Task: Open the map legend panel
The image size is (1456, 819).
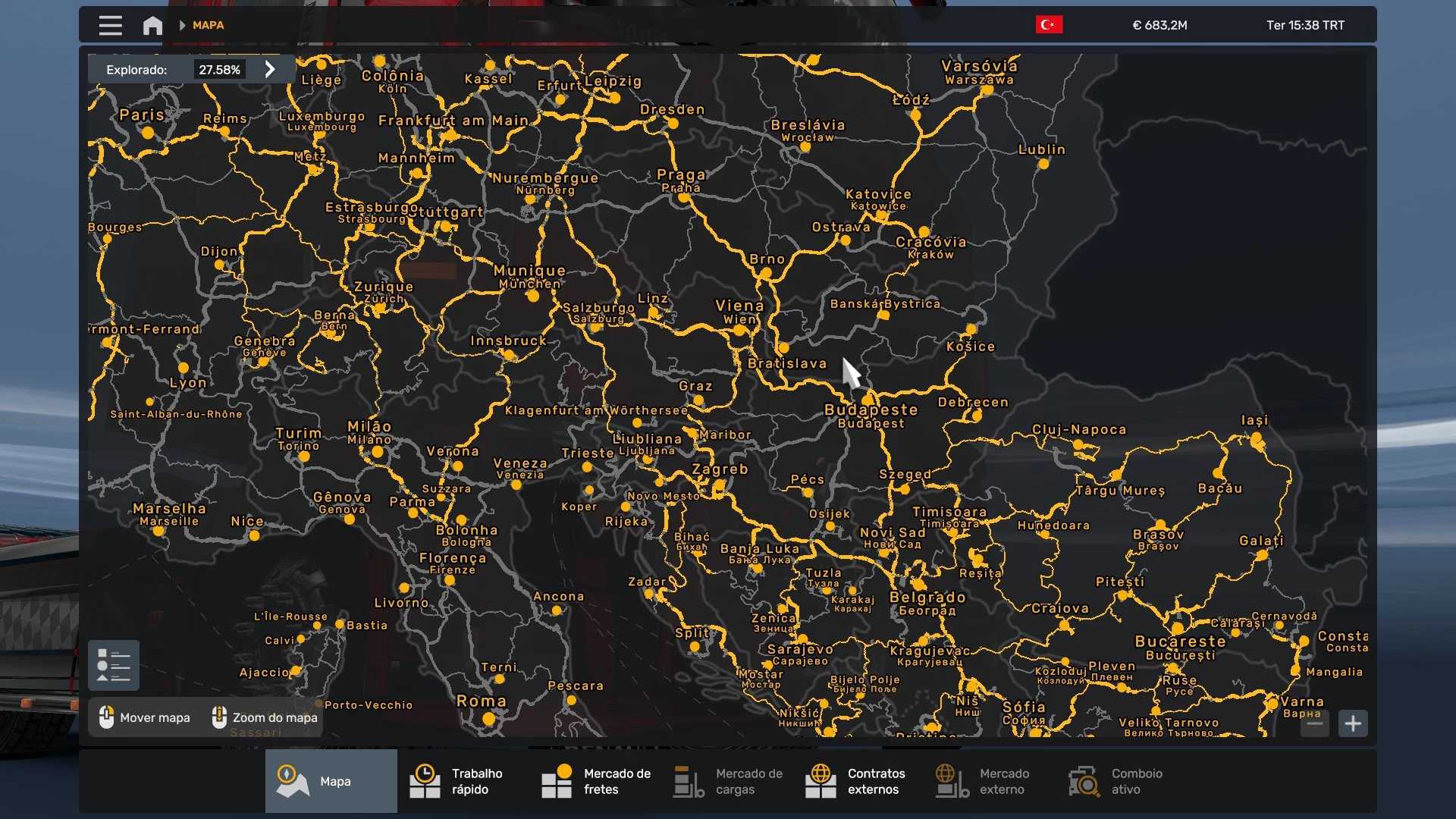Action: tap(114, 666)
